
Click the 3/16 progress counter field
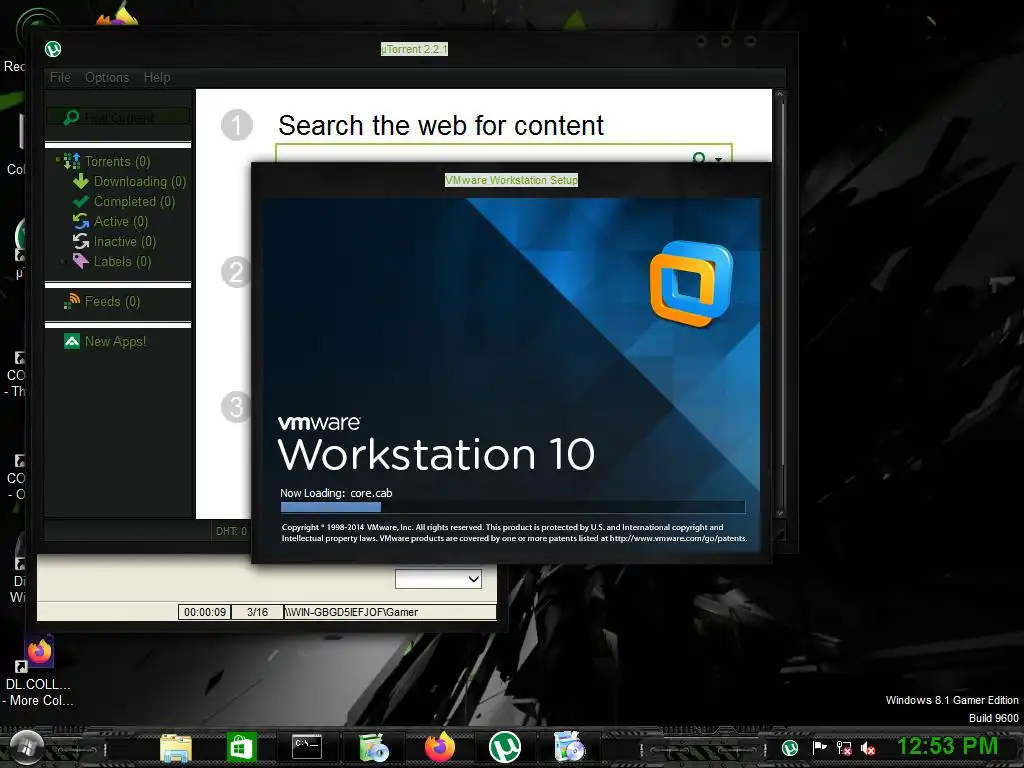click(257, 612)
